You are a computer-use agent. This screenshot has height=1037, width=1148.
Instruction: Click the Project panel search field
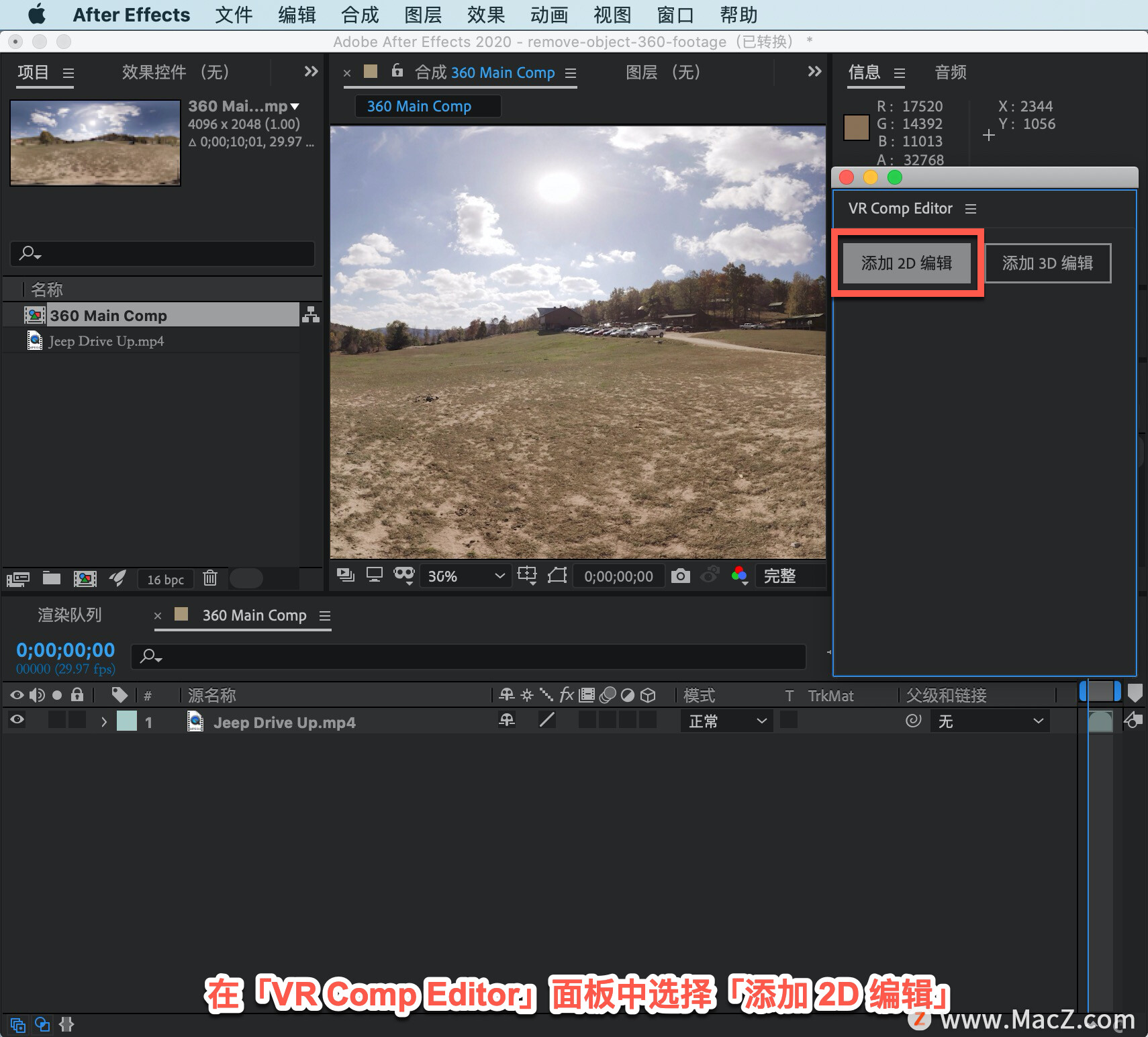[x=162, y=253]
